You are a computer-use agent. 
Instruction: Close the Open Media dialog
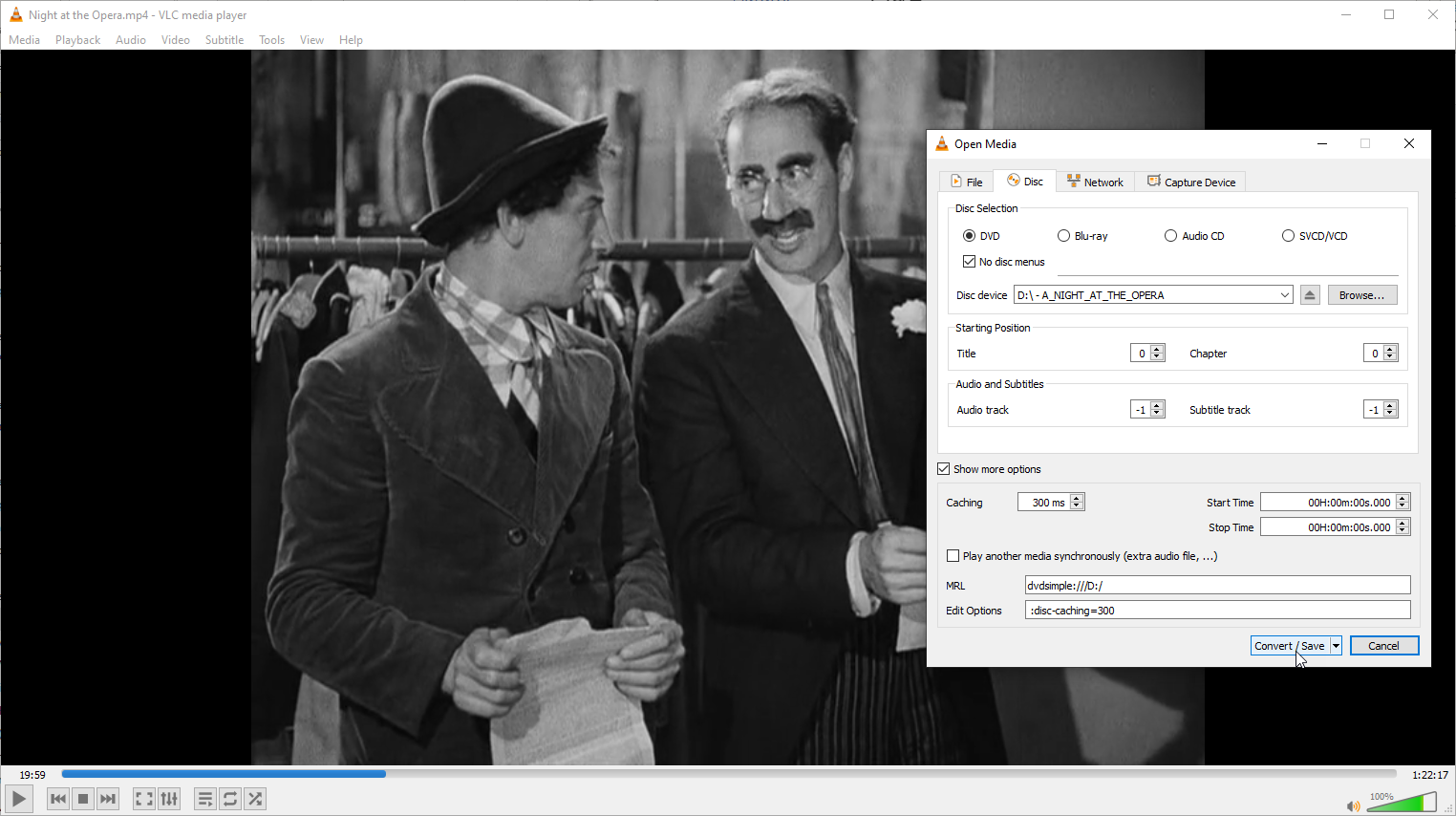1409,143
